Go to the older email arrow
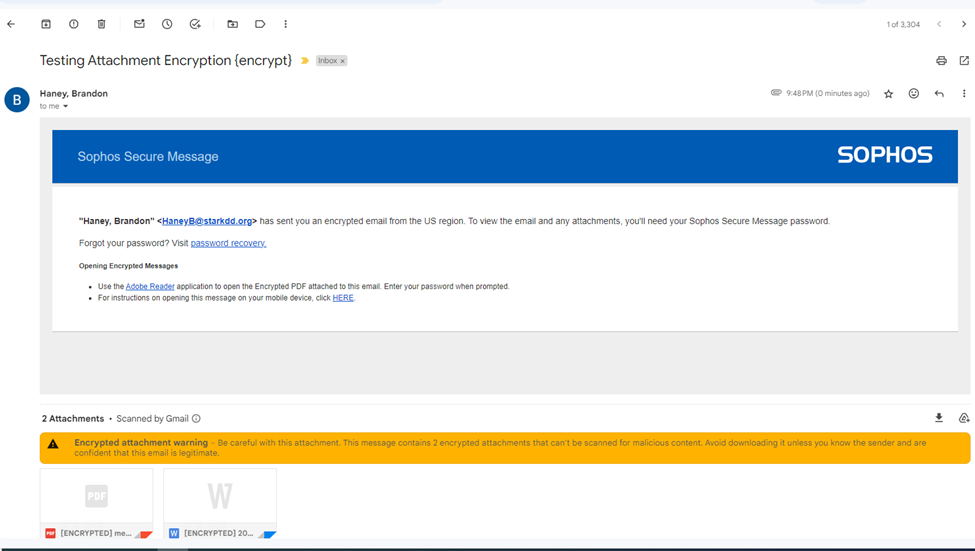The height and width of the screenshot is (551, 975). (964, 24)
